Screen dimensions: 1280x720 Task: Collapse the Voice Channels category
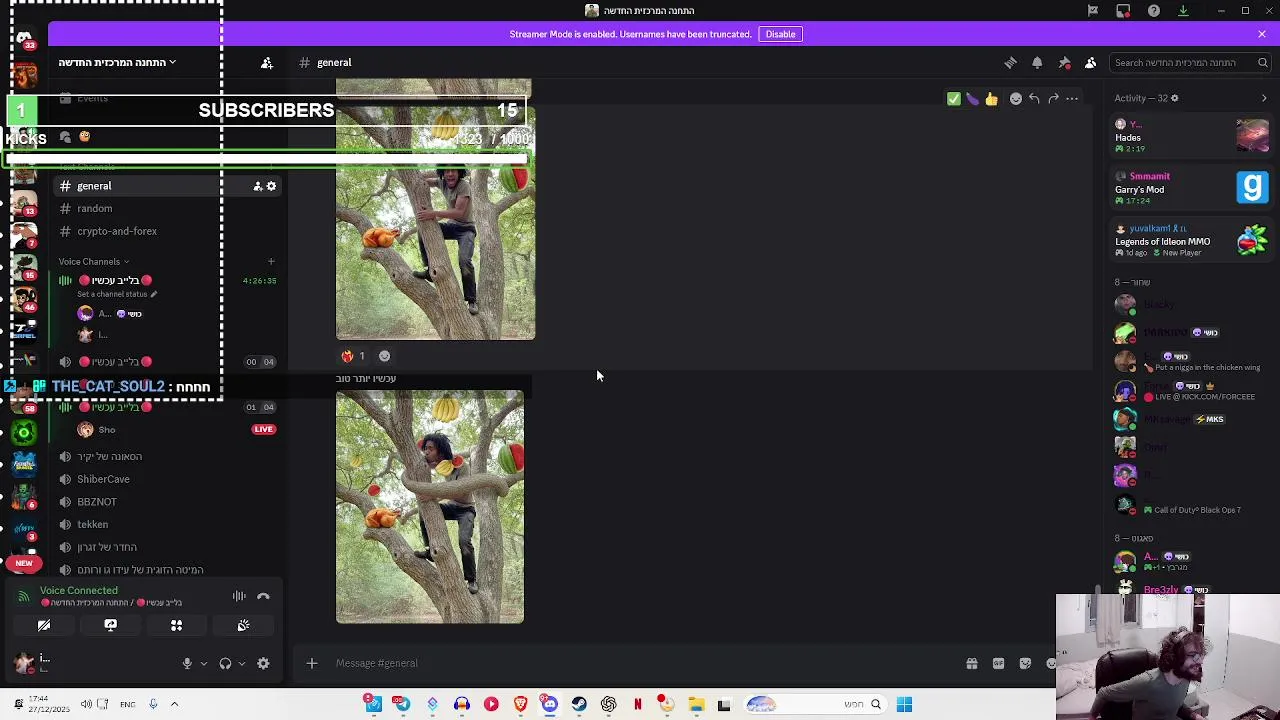coord(94,262)
